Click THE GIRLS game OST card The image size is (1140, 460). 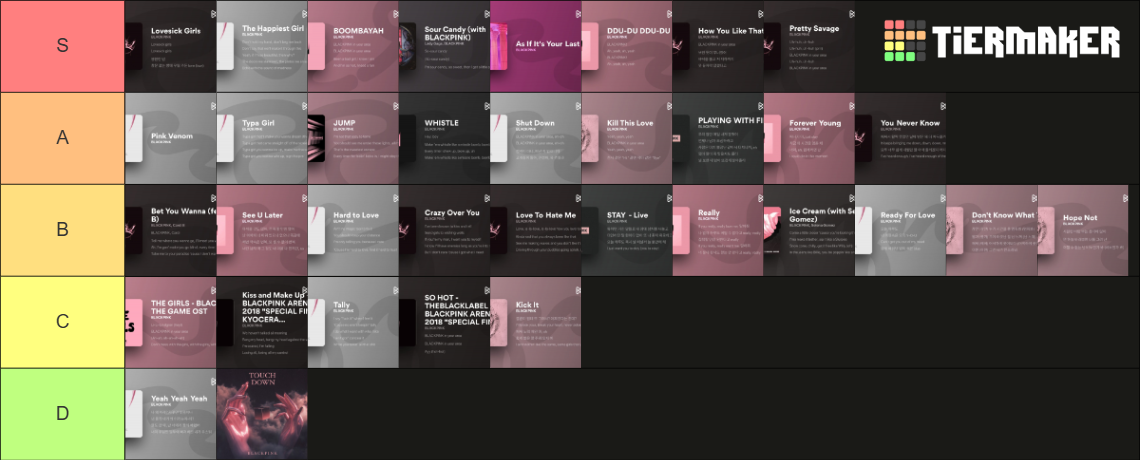pyautogui.click(x=171, y=322)
